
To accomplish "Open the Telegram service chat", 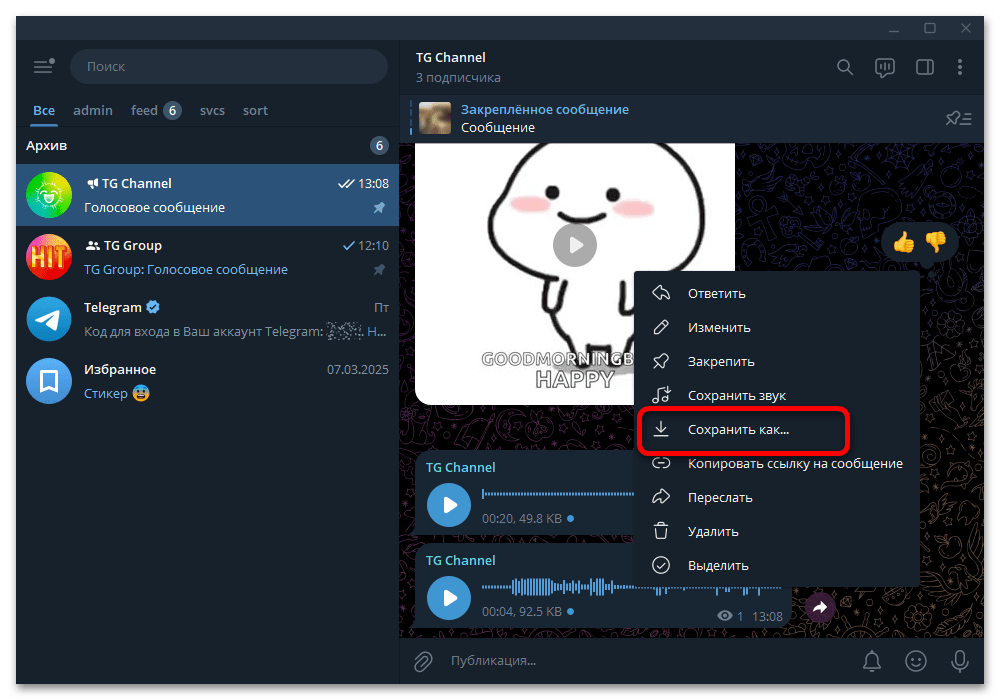I will 207,319.
